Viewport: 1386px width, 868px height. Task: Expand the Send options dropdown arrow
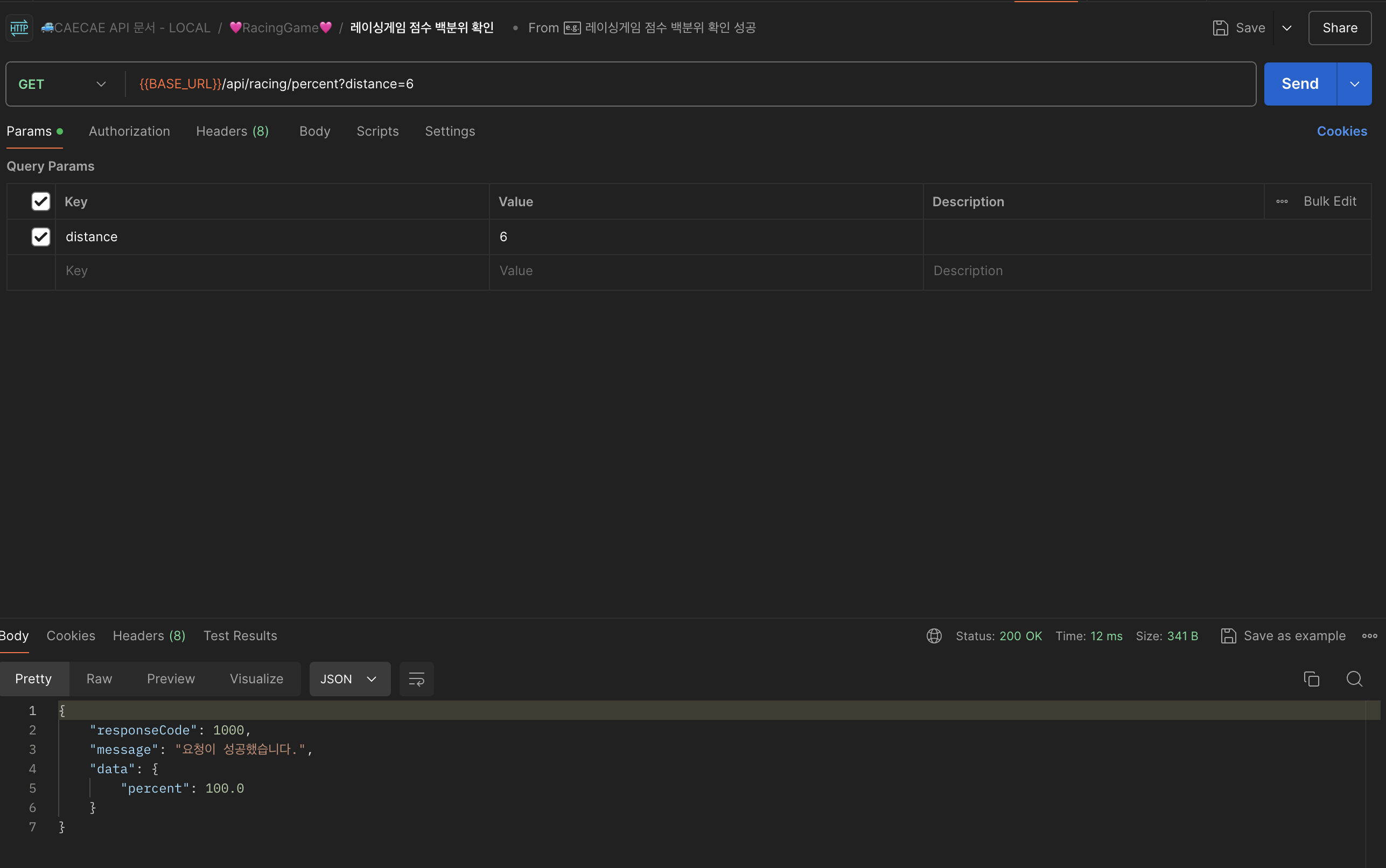click(x=1354, y=84)
